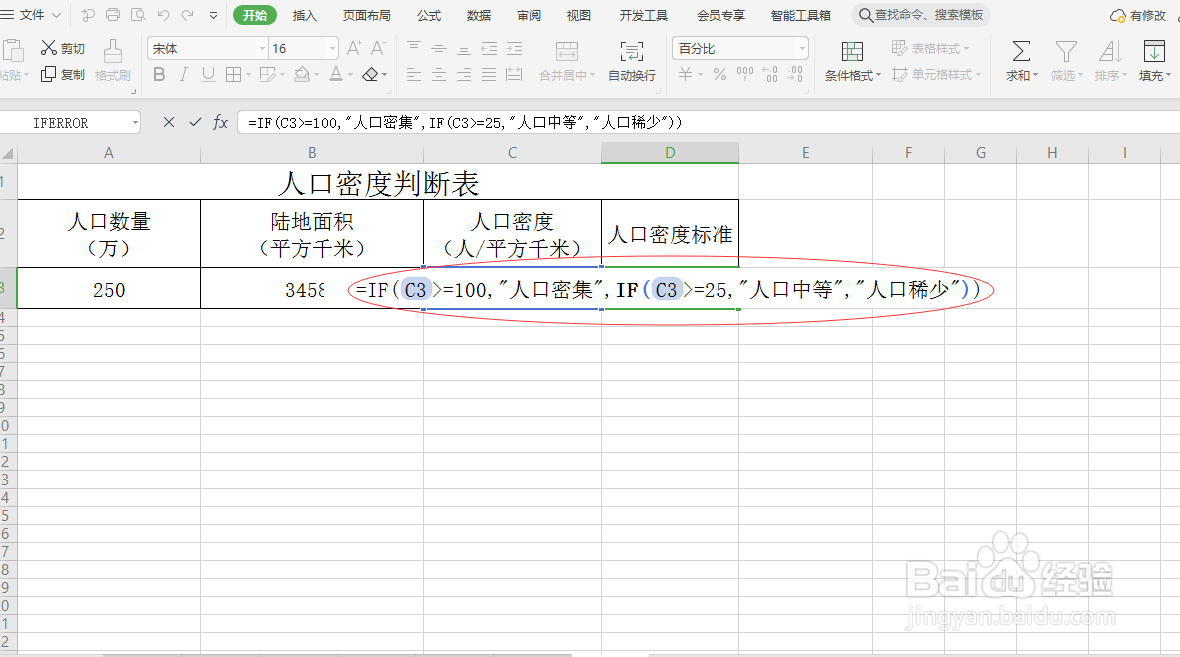The height and width of the screenshot is (657, 1180).
Task: Toggle underline formatting with U icon
Action: point(207,74)
